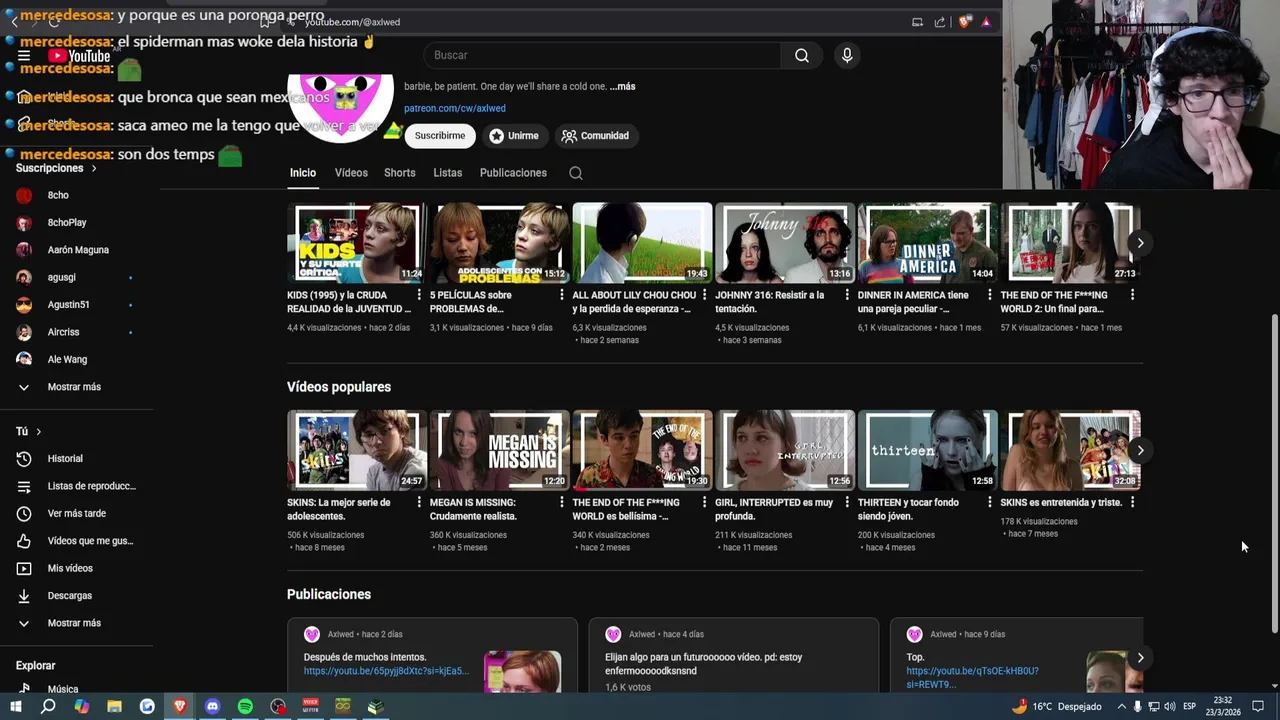
Task: Show hidden system tray icons chevron
Action: [1121, 706]
